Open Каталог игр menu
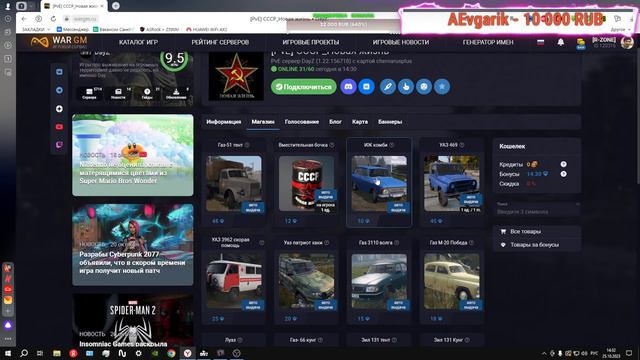This screenshot has width=640, height=360. pyautogui.click(x=138, y=42)
